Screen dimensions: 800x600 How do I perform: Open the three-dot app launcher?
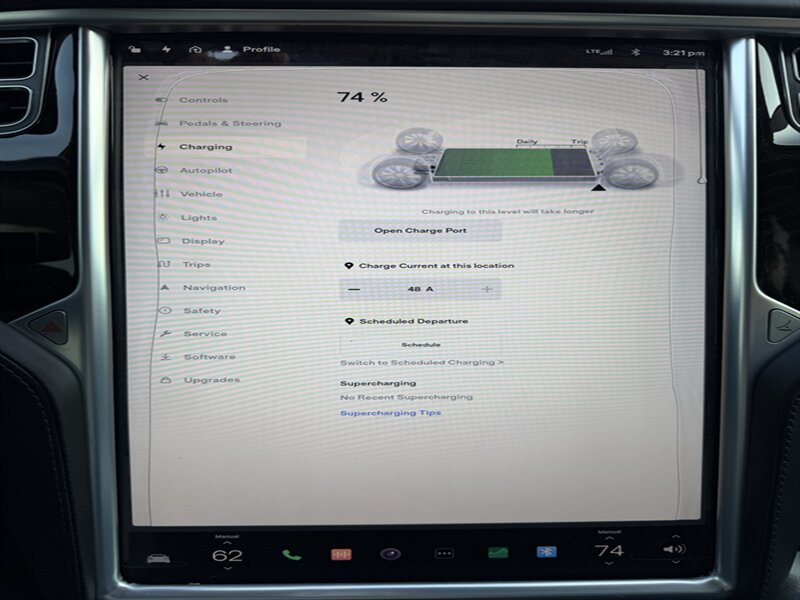(444, 553)
